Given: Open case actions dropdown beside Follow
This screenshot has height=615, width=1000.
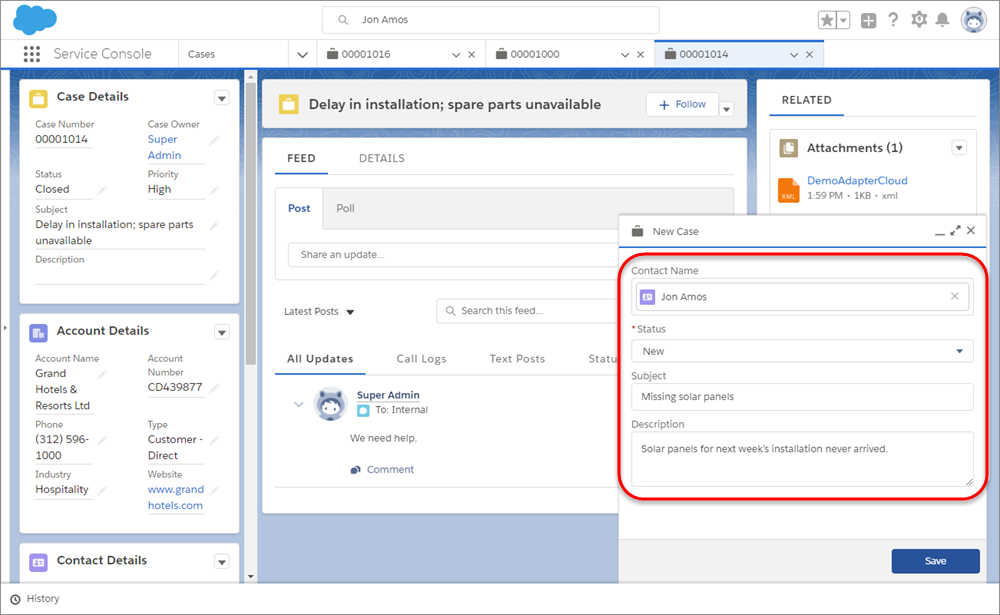Looking at the screenshot, I should (x=726, y=110).
